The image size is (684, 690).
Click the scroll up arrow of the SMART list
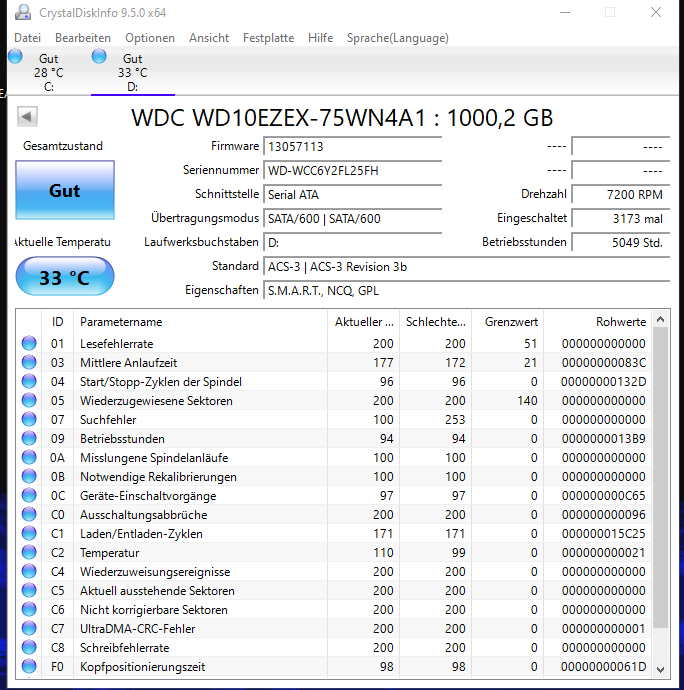coord(660,319)
